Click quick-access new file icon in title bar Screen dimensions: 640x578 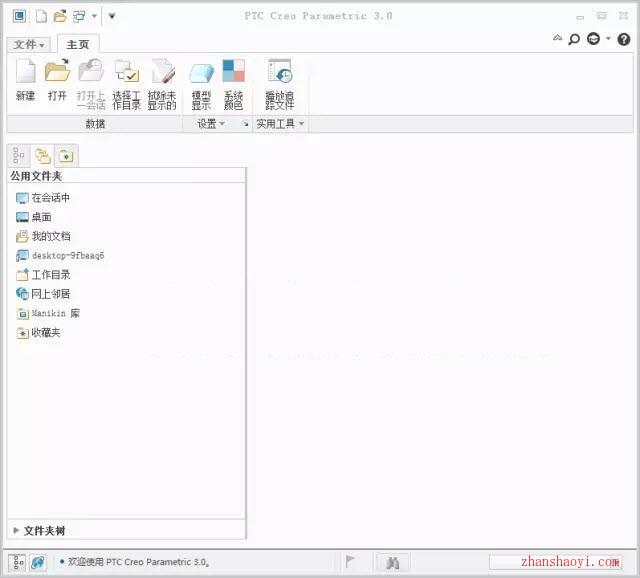pos(41,16)
